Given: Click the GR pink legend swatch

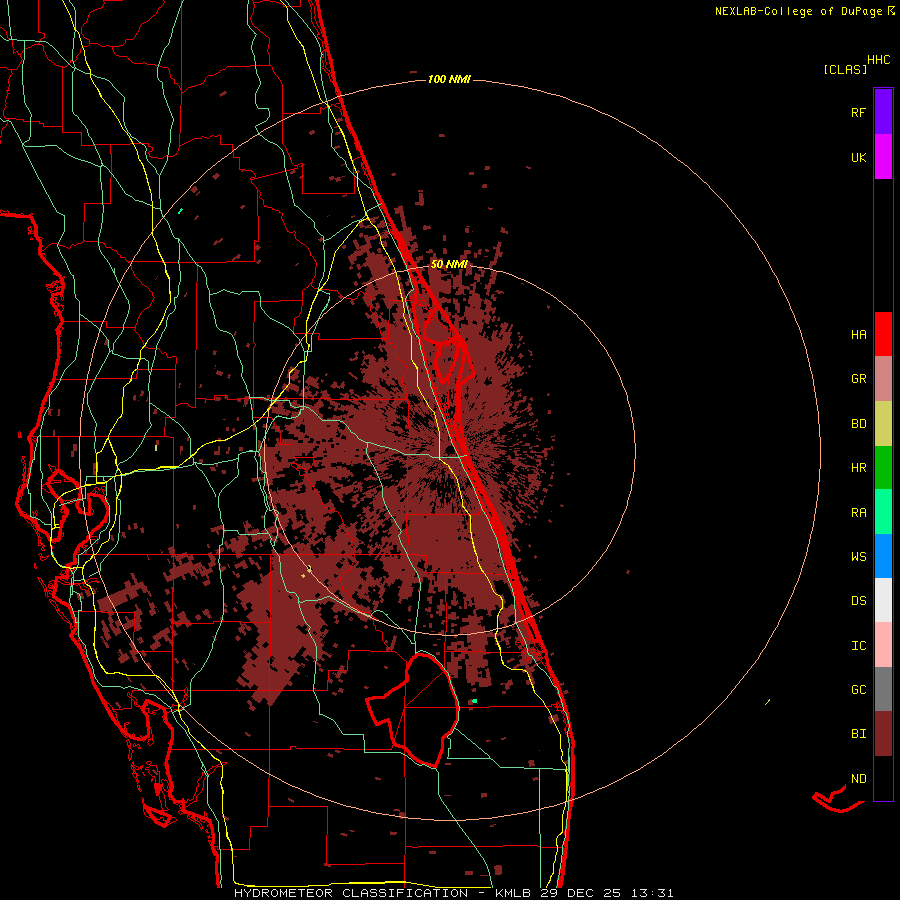Looking at the screenshot, I should pyautogui.click(x=883, y=379).
